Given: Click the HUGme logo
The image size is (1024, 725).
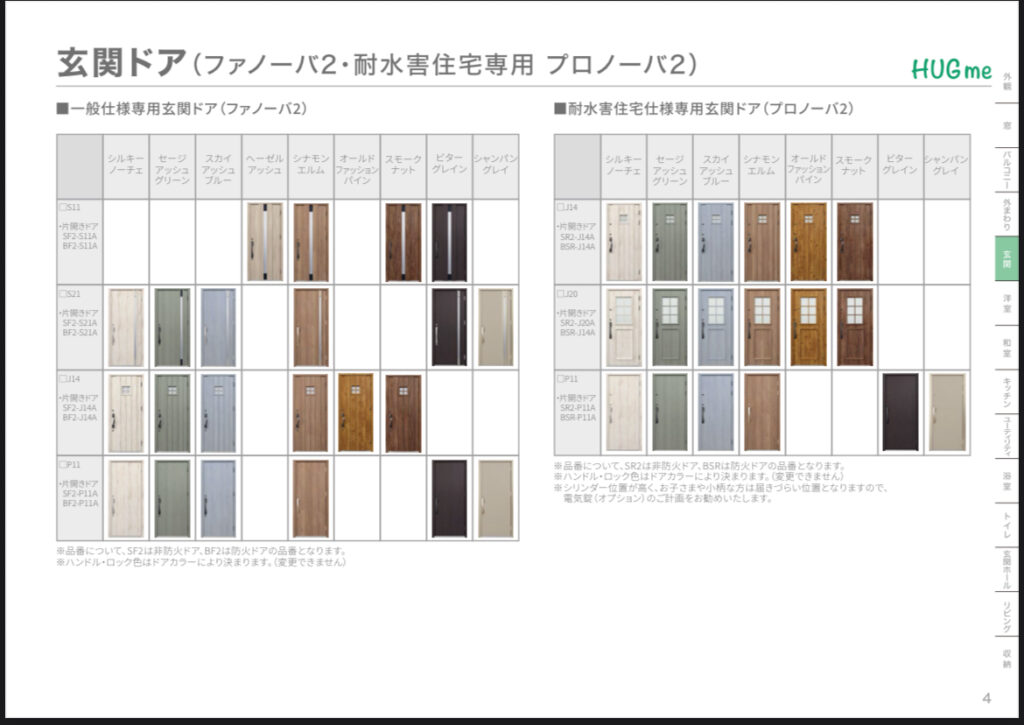Looking at the screenshot, I should coord(951,69).
